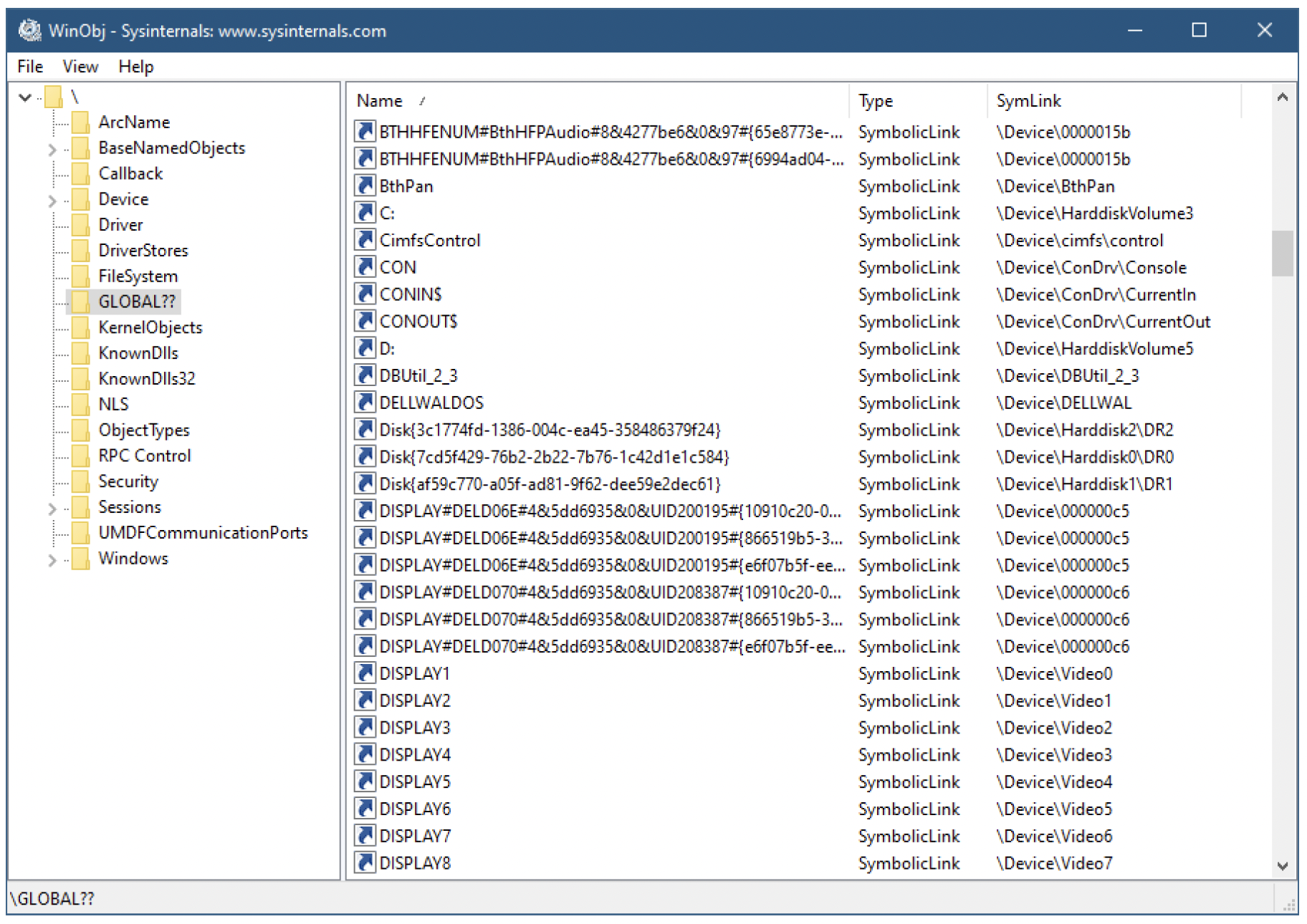Click the folder icon for Callback
This screenshot has width=1307, height=924.
point(80,173)
